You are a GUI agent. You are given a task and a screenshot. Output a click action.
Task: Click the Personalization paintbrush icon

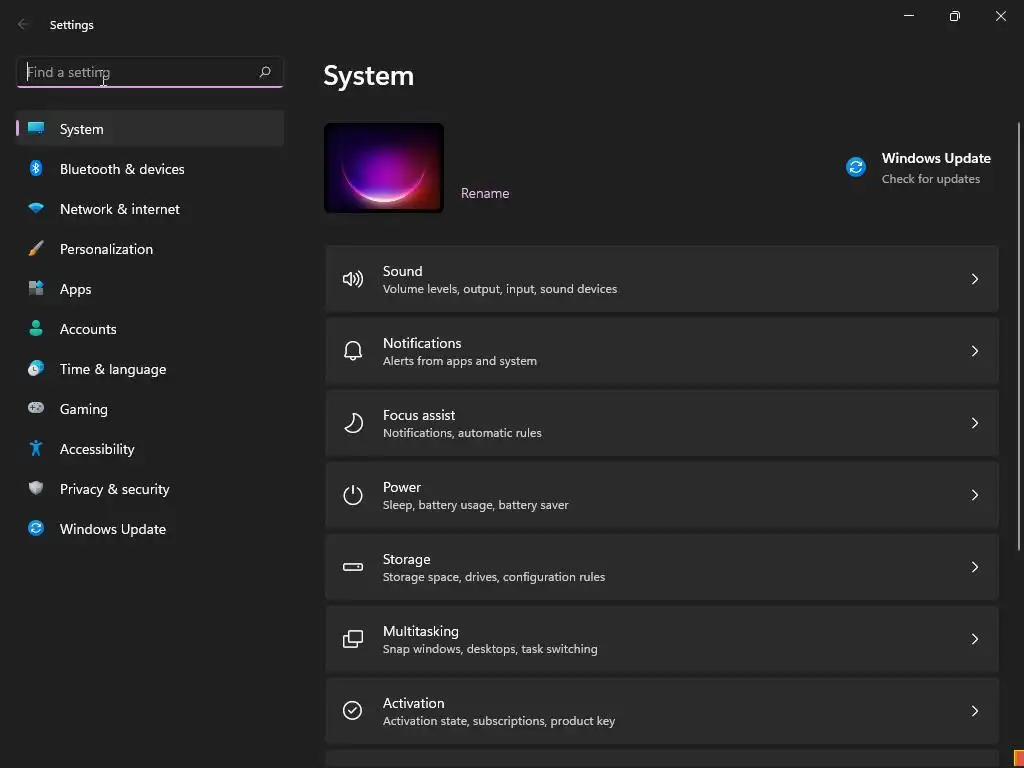[x=36, y=249]
